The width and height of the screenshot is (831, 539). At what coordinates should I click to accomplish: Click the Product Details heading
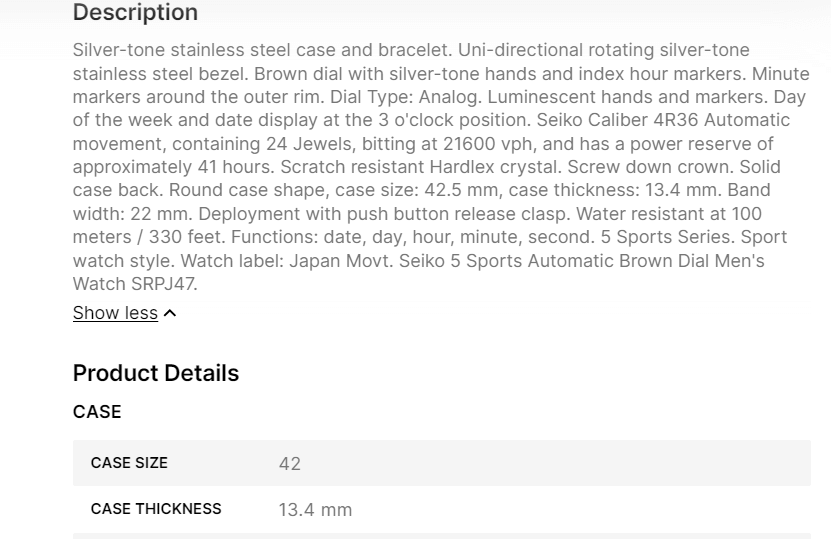point(156,373)
